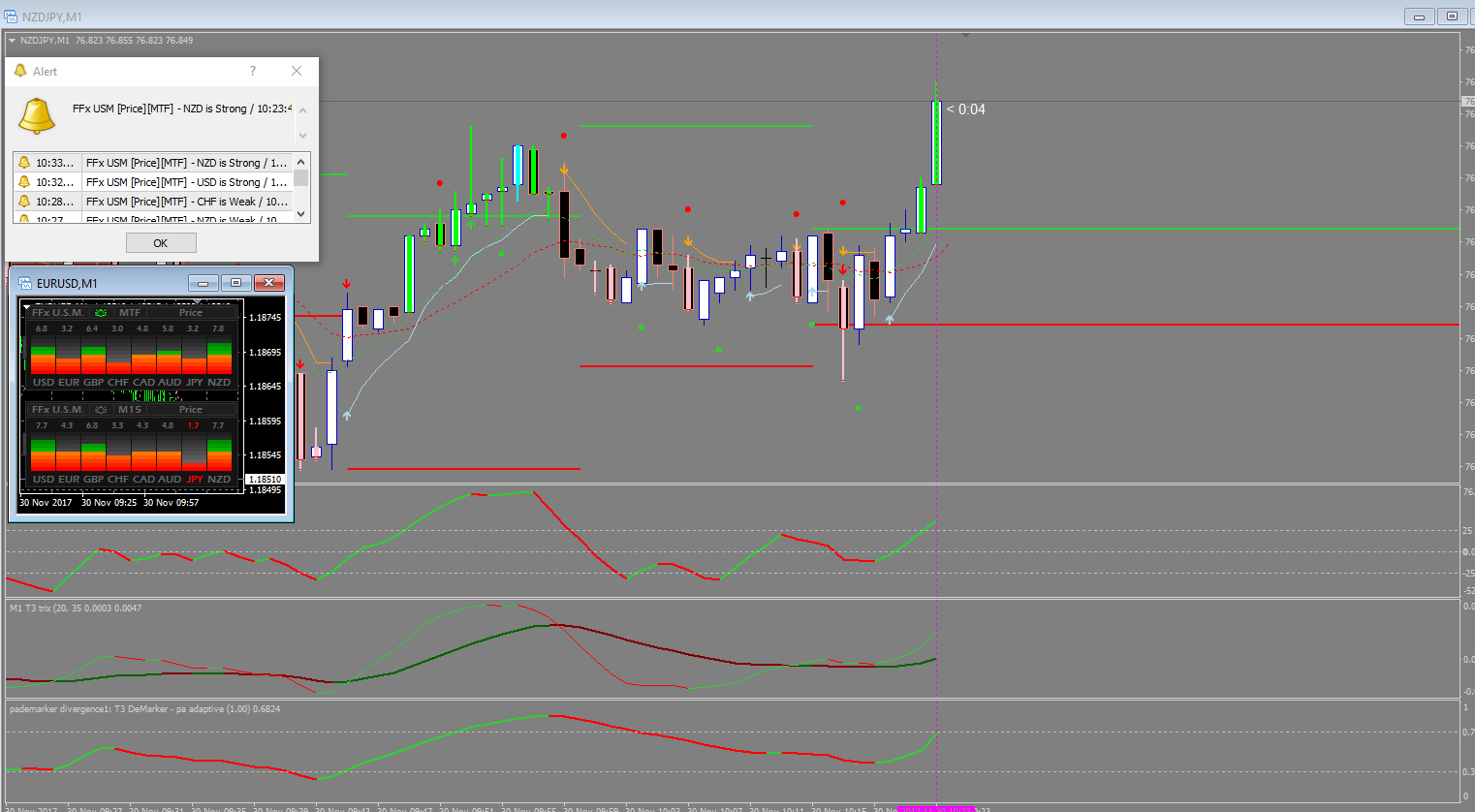Click the 'M1 T3 trix' indicator label
Screen dimensions: 1475x812
(76, 609)
